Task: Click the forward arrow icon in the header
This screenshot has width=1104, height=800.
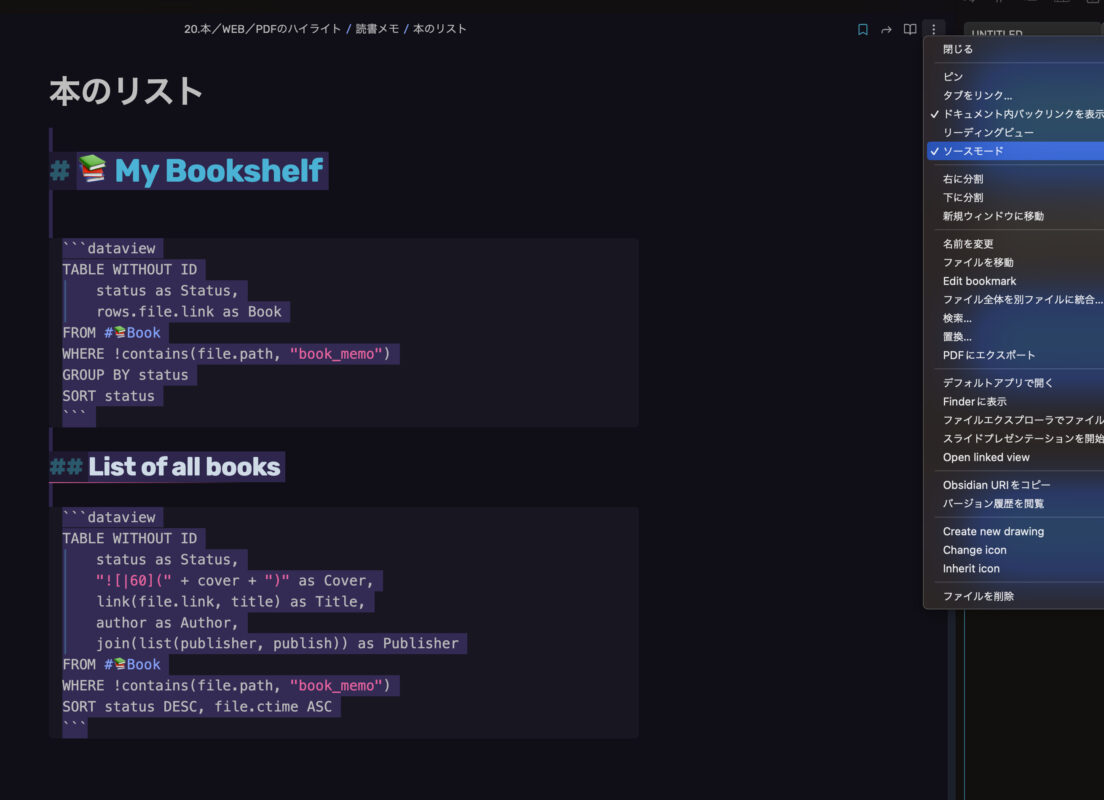Action: 886,30
